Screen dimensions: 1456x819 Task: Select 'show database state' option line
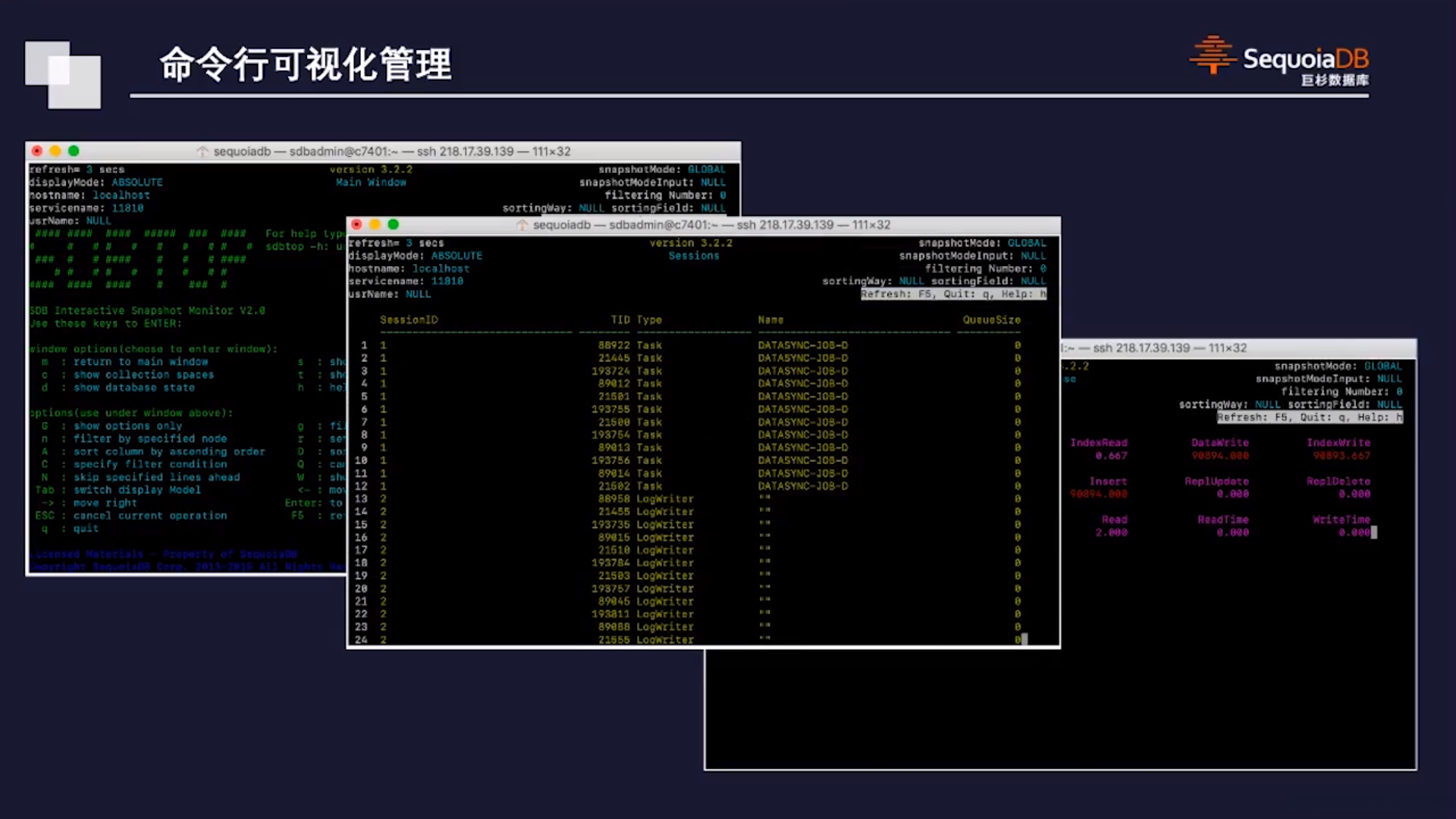133,388
